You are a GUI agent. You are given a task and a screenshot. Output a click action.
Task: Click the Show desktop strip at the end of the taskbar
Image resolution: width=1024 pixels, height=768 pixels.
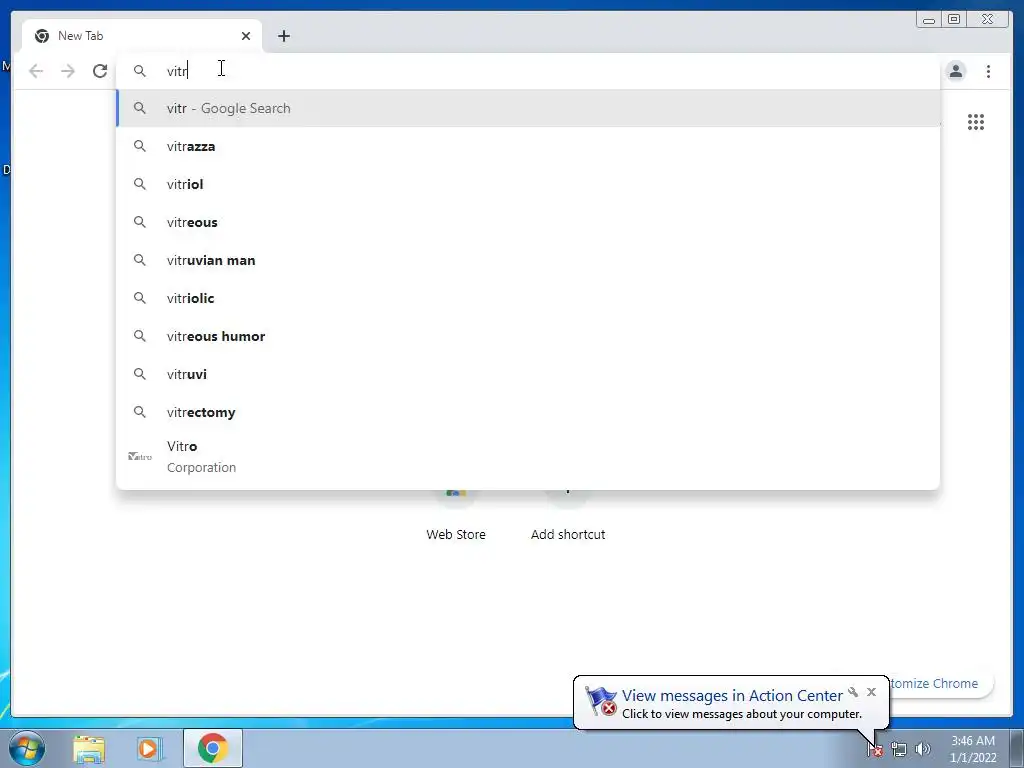(1017, 748)
